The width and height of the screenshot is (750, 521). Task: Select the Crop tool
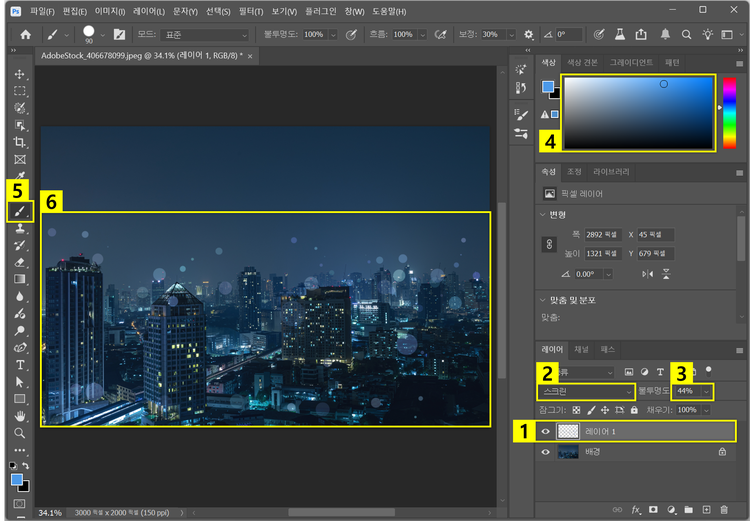point(20,142)
